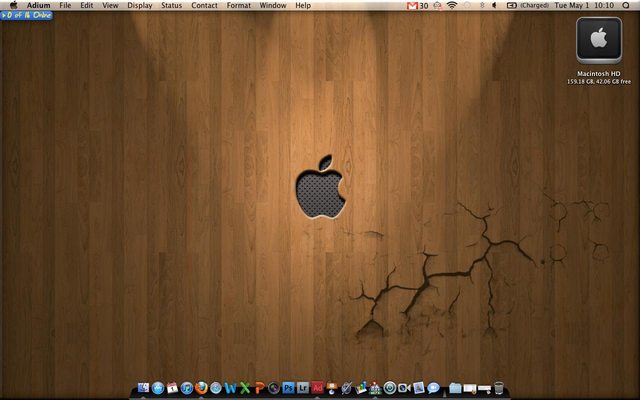Open the Apple menu

(x=13, y=5)
